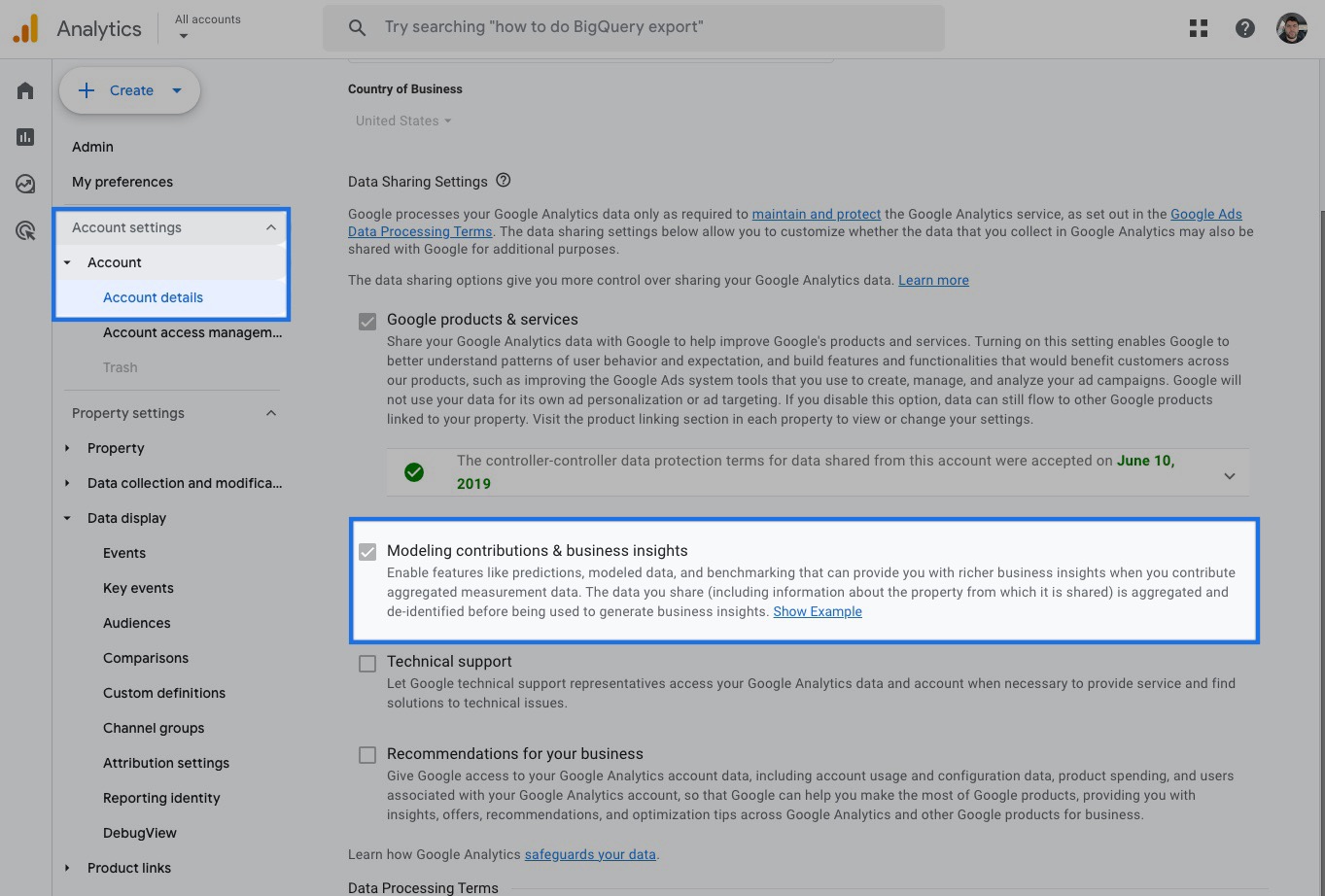Click the Data Sharing Settings help icon

tap(503, 181)
